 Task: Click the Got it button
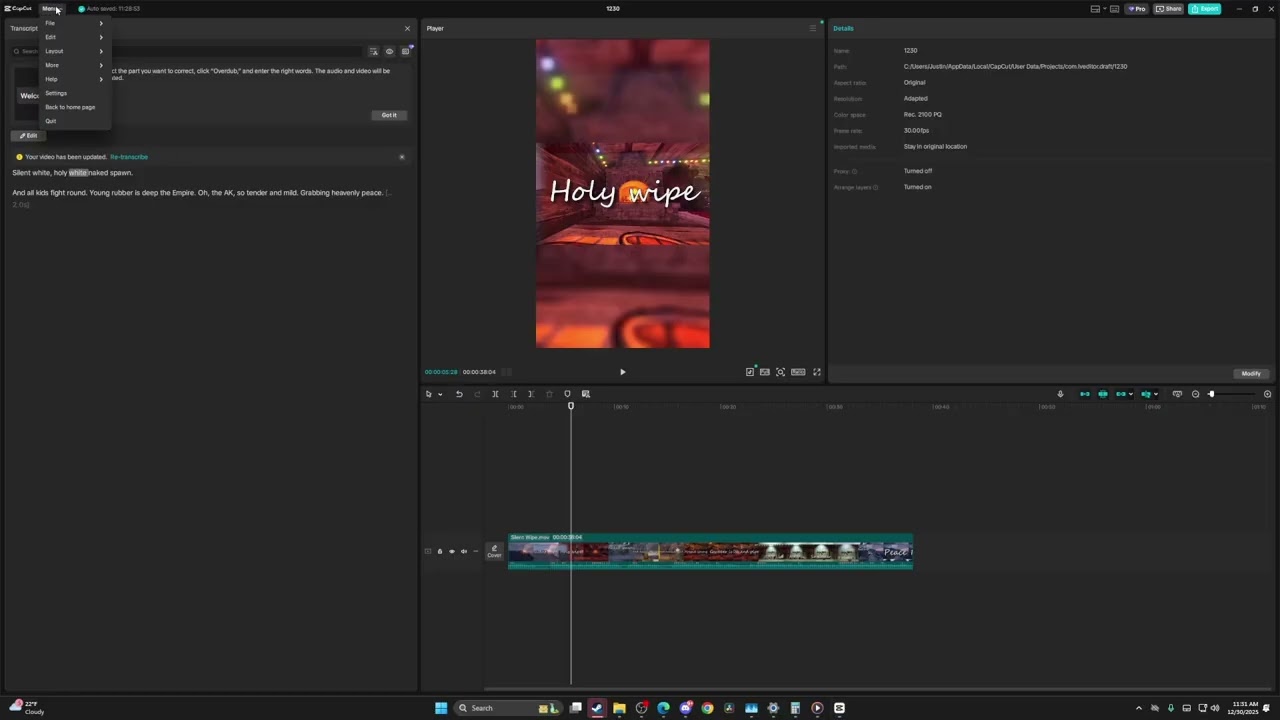(x=389, y=115)
